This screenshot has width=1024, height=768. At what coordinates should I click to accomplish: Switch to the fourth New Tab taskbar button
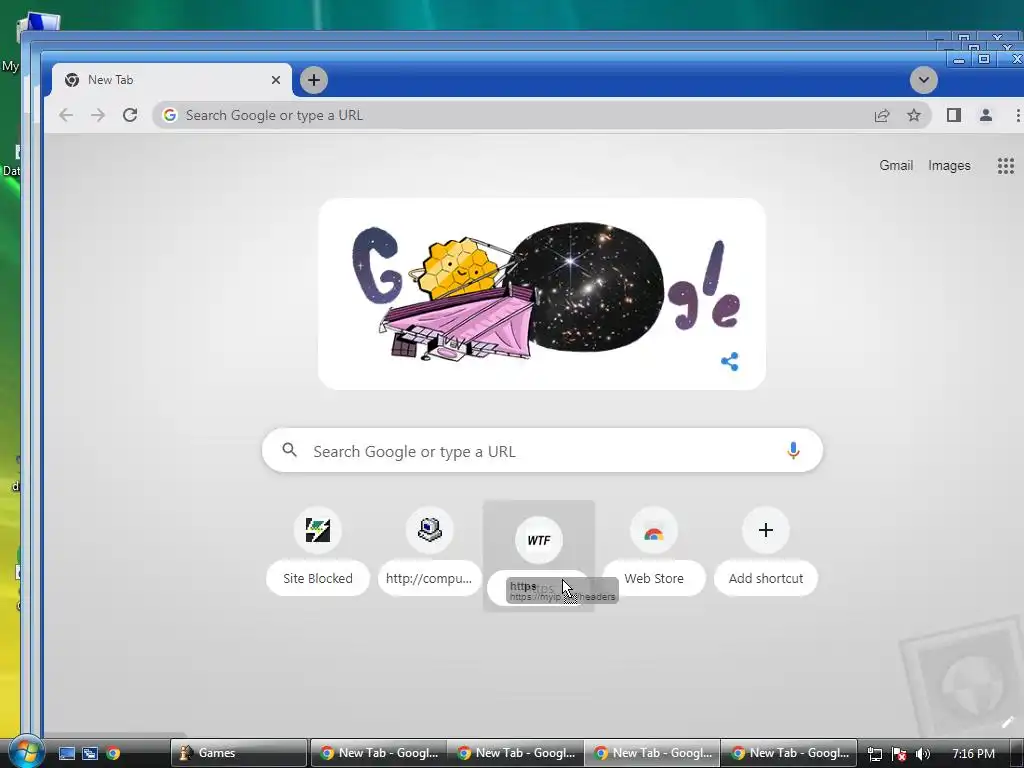pos(789,753)
